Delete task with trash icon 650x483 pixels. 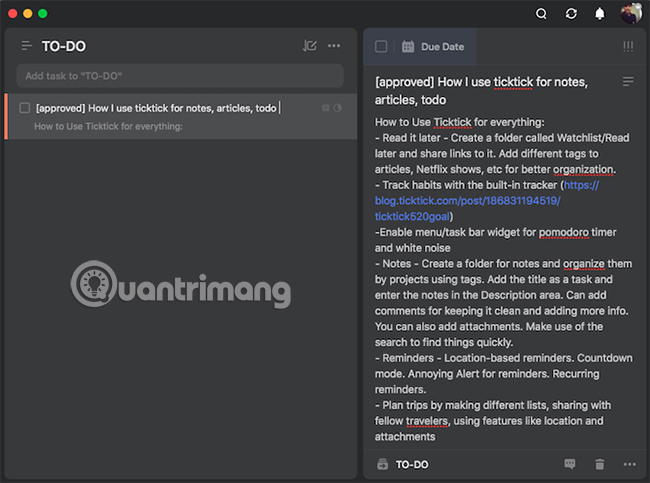pos(599,464)
